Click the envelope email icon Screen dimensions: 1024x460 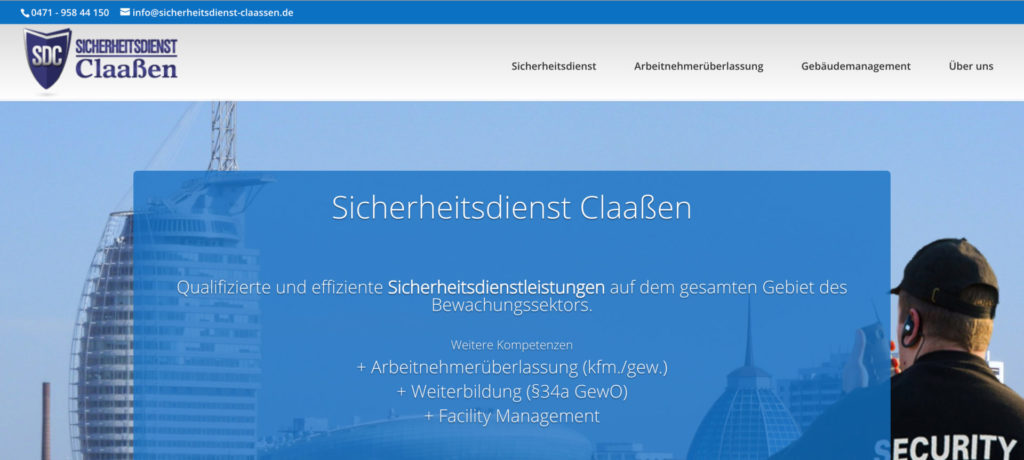tap(125, 12)
